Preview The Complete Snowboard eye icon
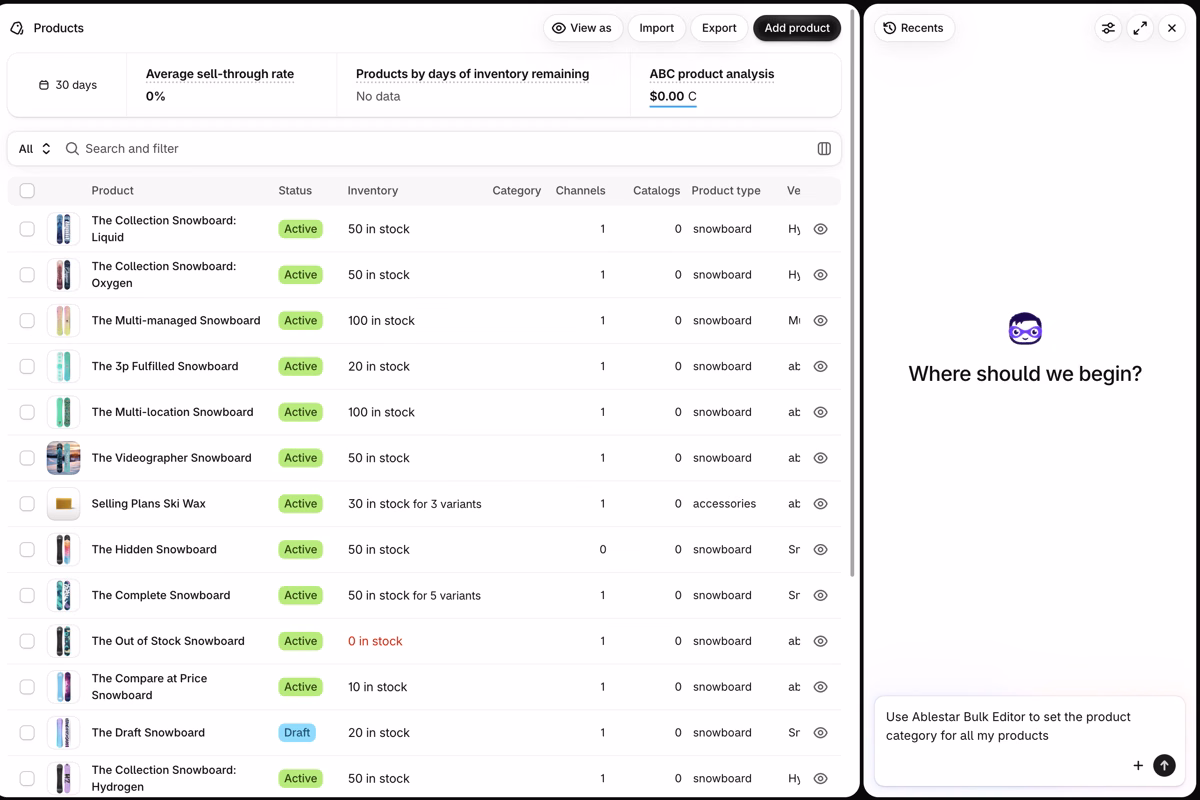The height and width of the screenshot is (800, 1200). (820, 595)
